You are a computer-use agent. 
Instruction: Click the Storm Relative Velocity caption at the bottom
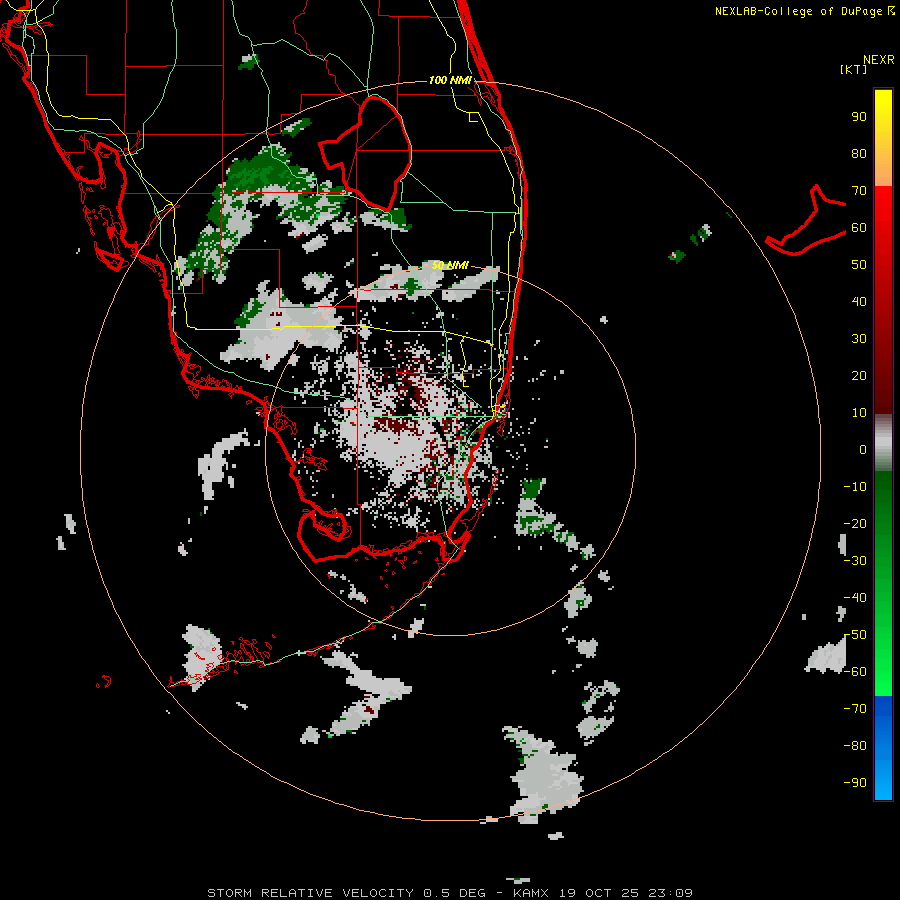(449, 893)
